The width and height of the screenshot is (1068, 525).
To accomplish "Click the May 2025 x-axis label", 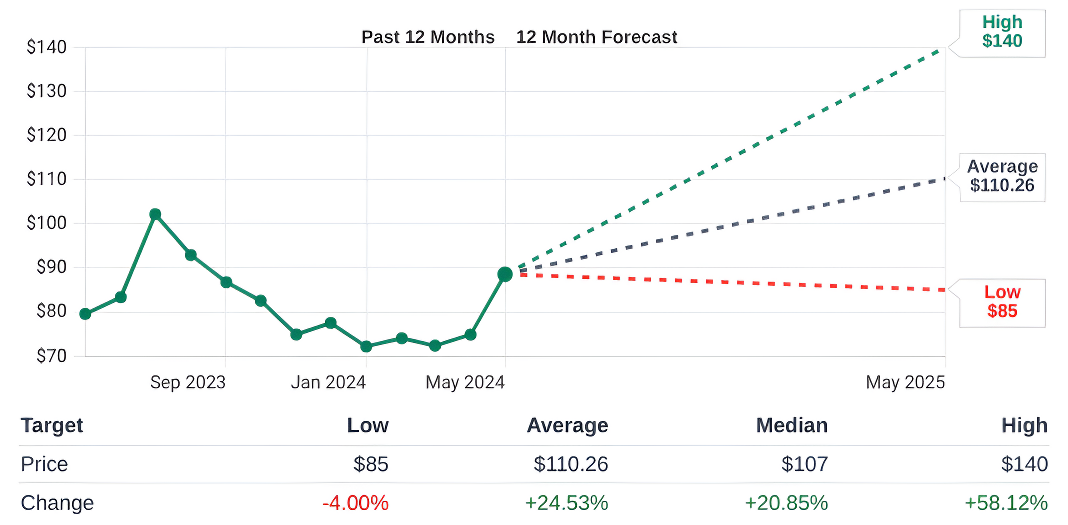I will tap(905, 382).
